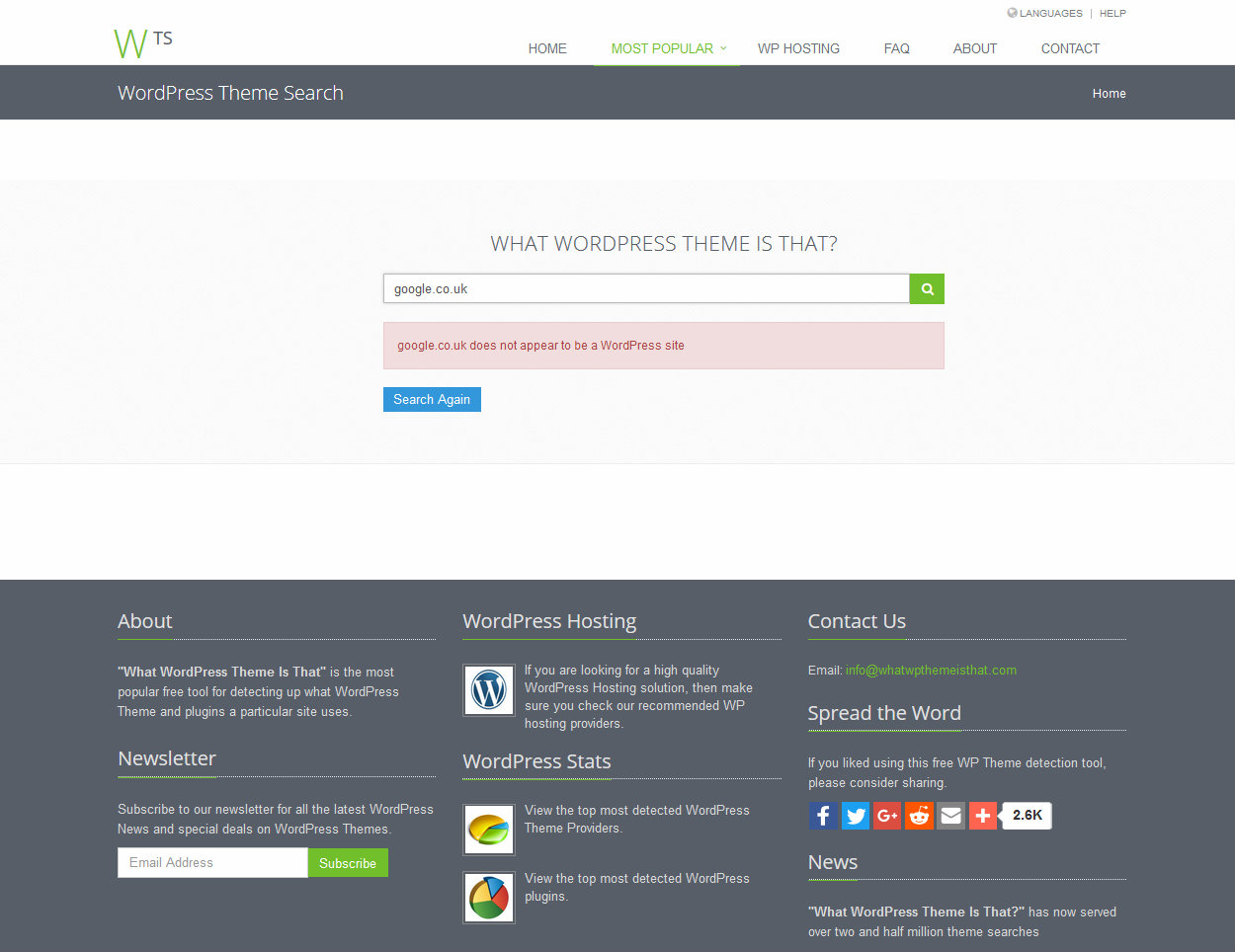Screen dimensions: 1235x952
Task: Click the 'Spread the Word' footer heading
Action: [884, 713]
